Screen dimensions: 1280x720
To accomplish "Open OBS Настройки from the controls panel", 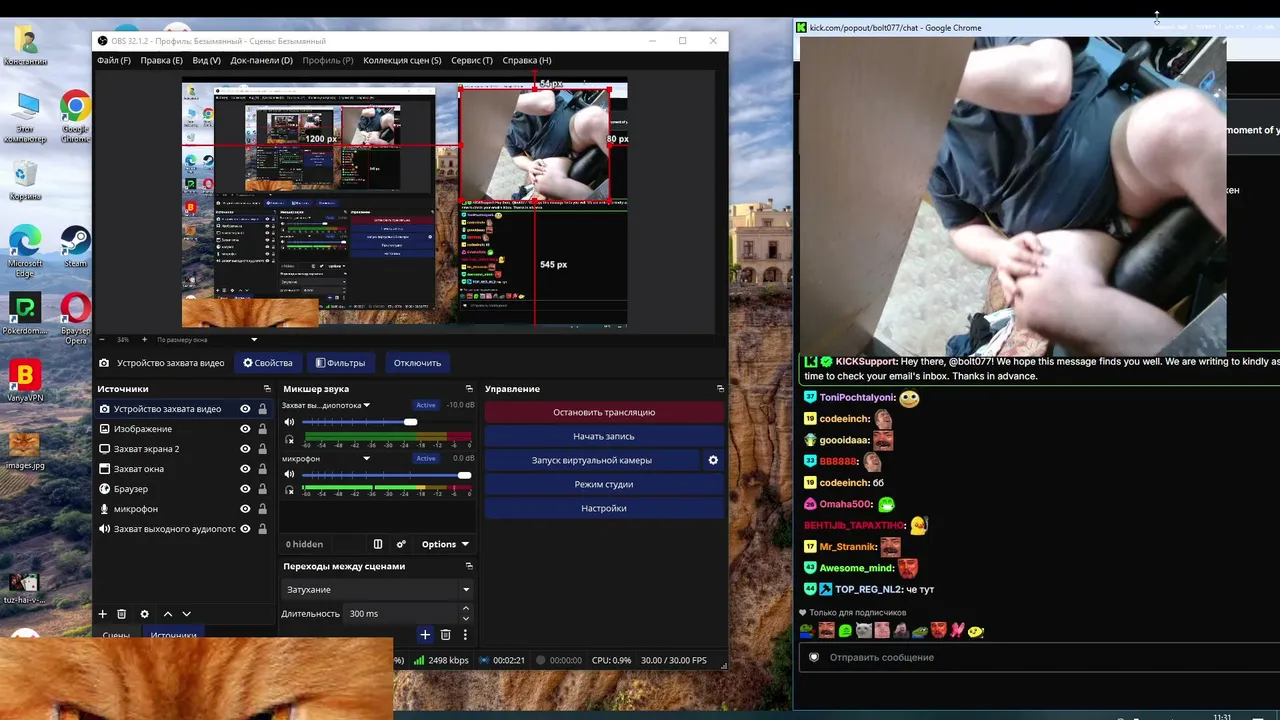I will [x=604, y=508].
